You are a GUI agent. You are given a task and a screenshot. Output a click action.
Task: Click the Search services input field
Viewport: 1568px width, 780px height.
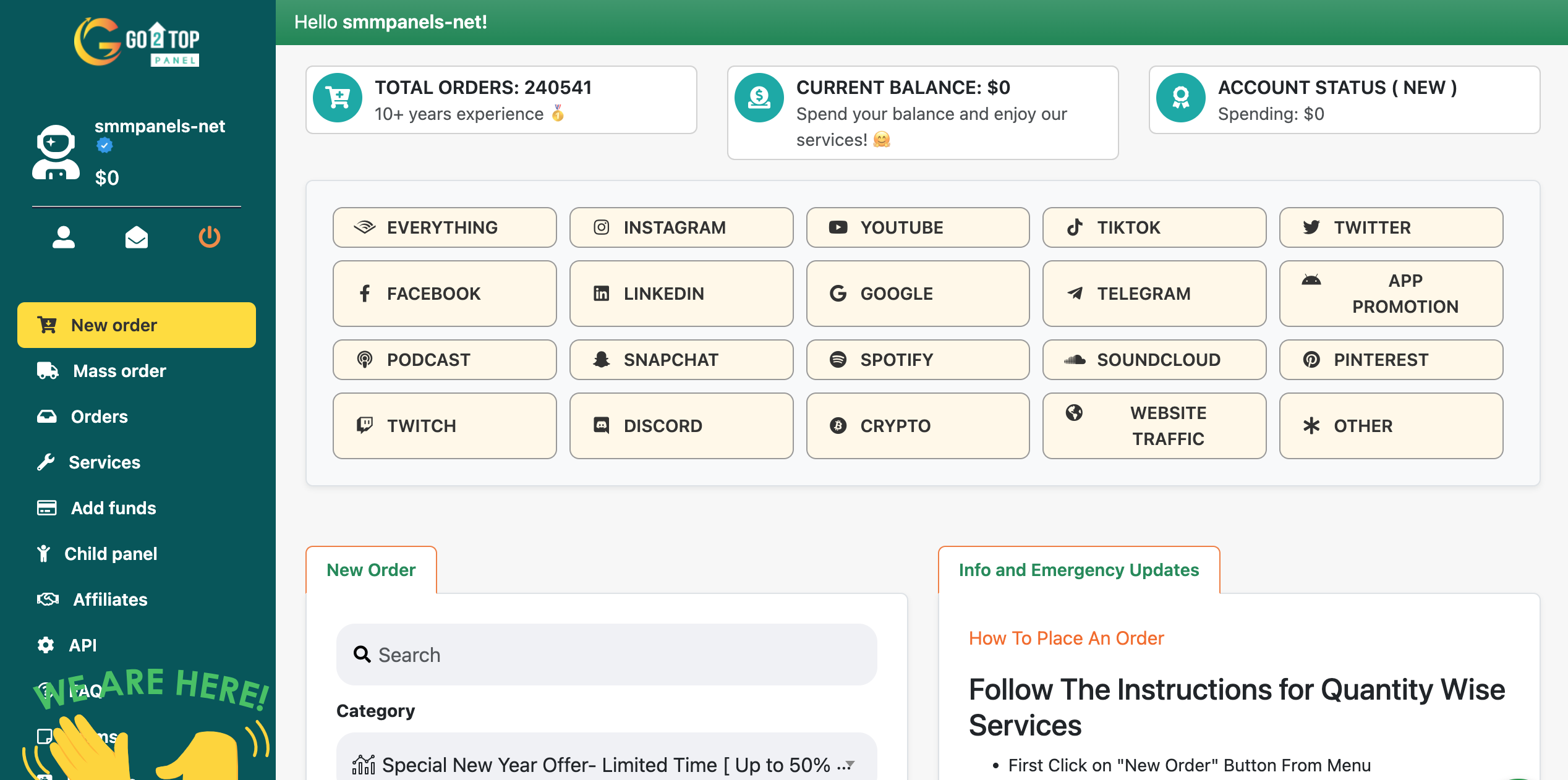(606, 655)
